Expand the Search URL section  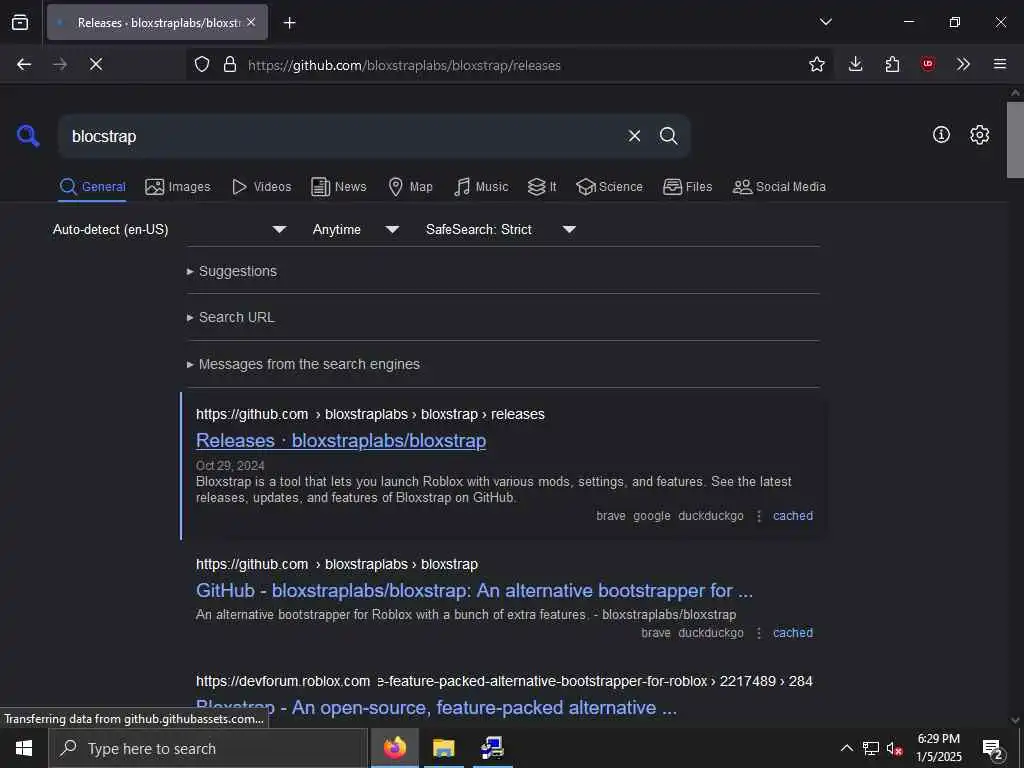click(231, 317)
